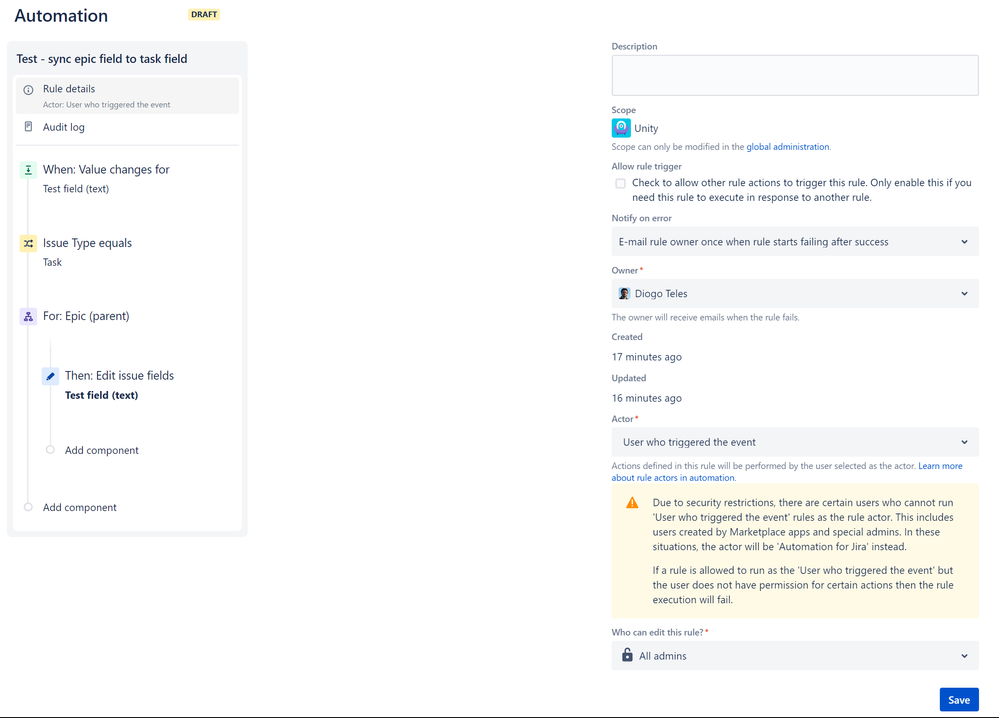This screenshot has width=999, height=718.
Task: Open the global administration link
Action: (x=787, y=146)
